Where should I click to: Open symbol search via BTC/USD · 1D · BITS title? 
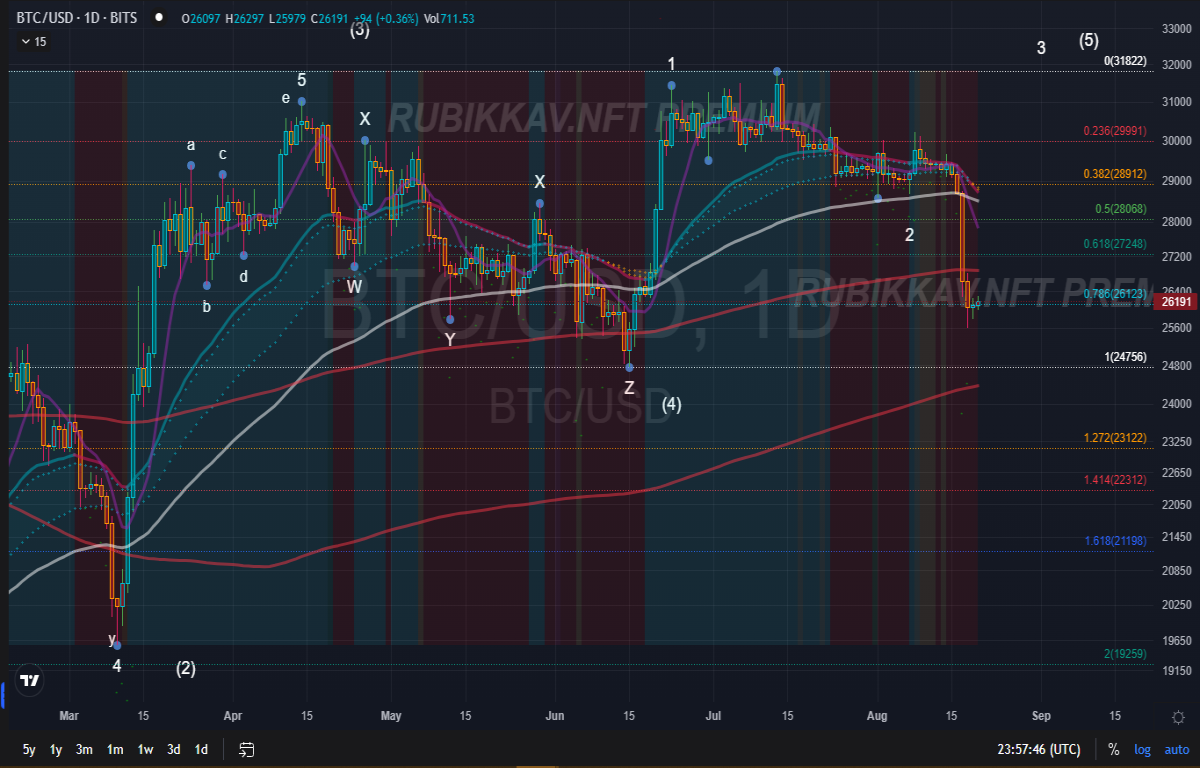coord(77,18)
